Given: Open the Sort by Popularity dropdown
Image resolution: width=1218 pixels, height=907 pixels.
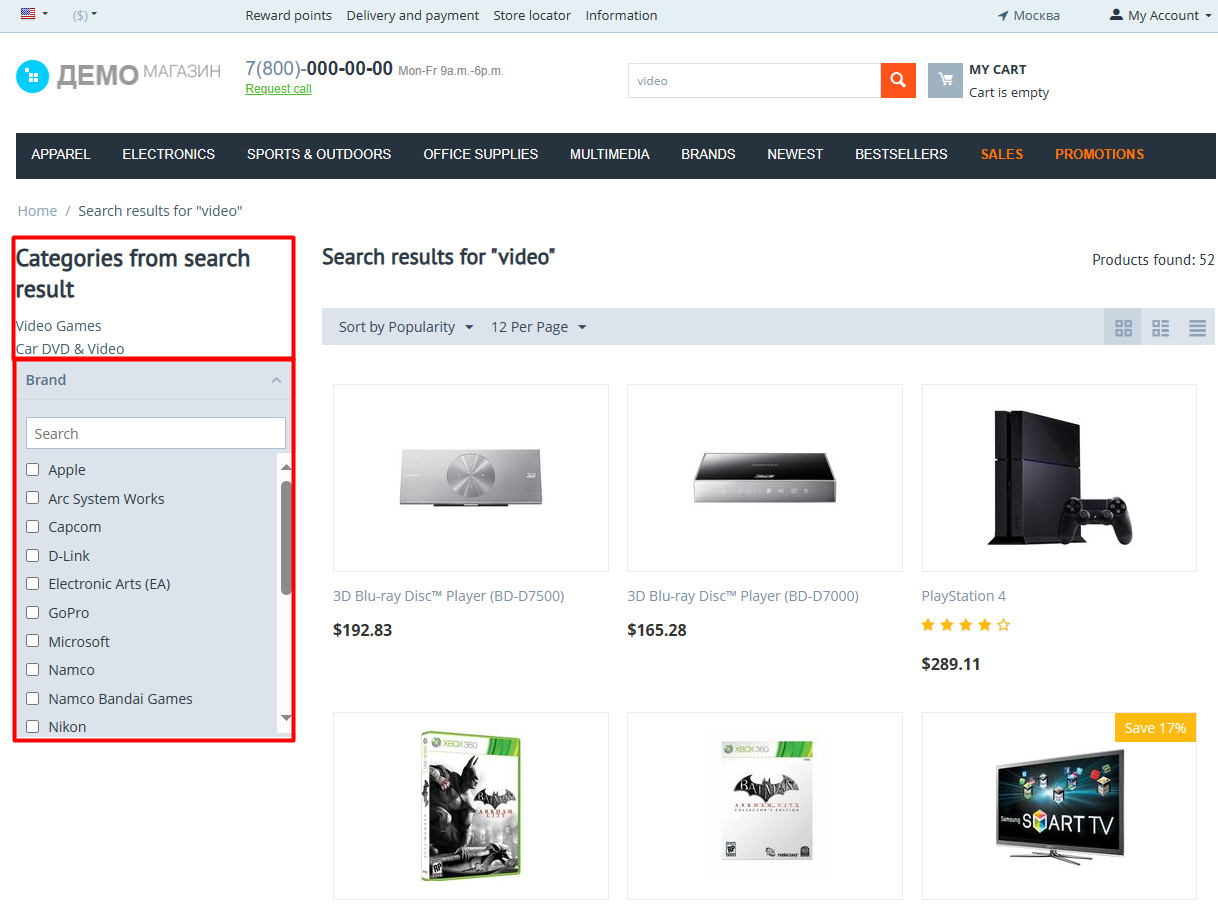Looking at the screenshot, I should 406,327.
